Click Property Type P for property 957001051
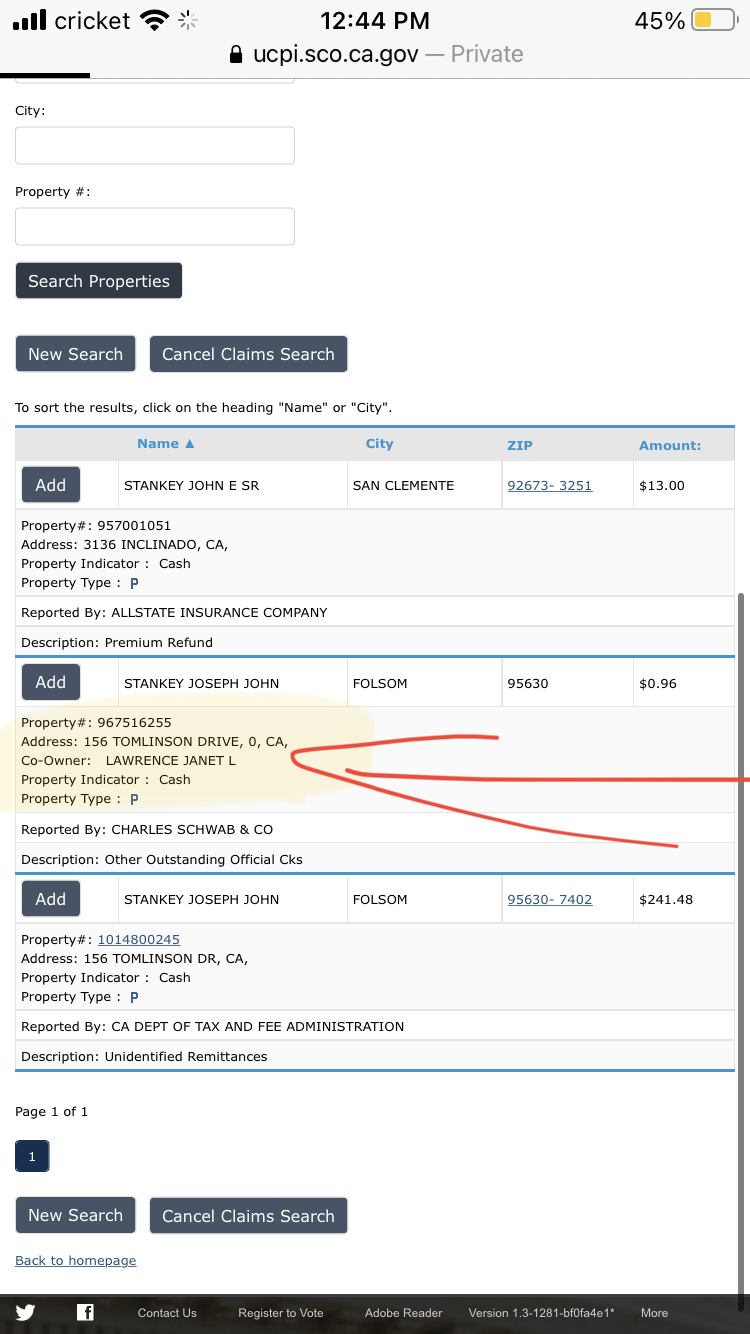Screen dimensions: 750x1334 point(134,583)
